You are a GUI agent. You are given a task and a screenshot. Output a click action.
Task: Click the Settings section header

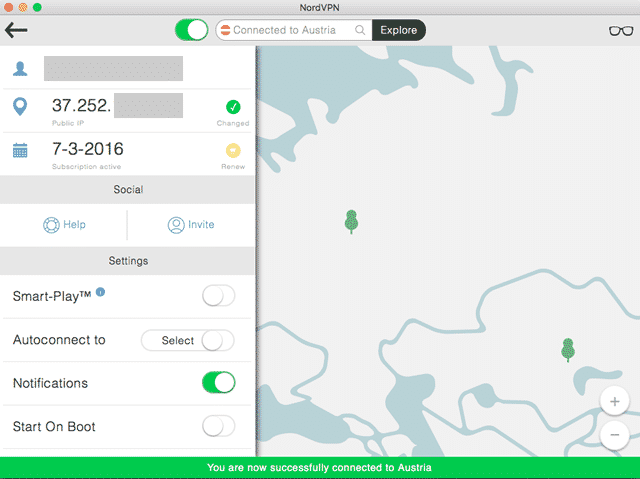(x=127, y=261)
